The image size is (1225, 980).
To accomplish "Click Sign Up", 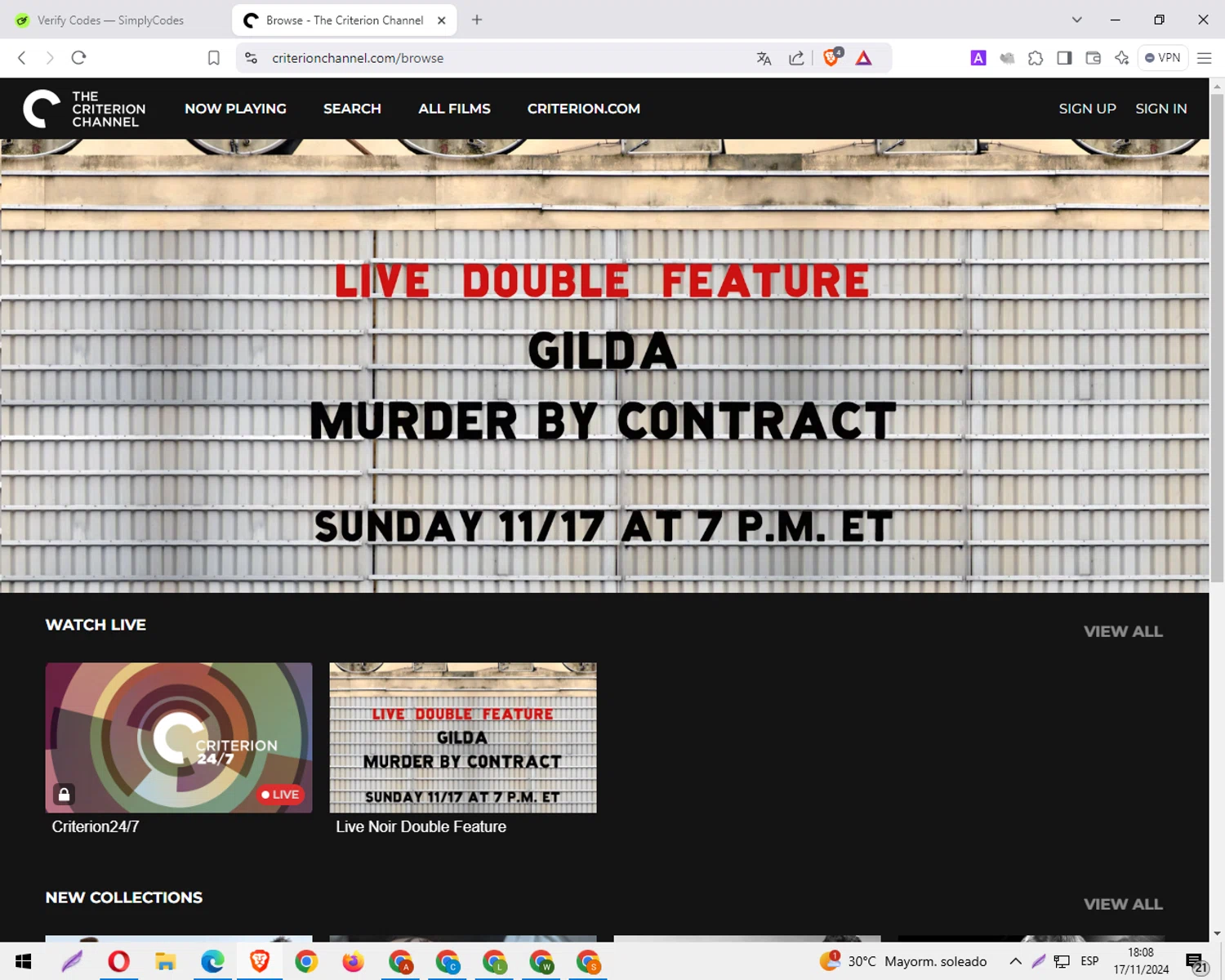I will [x=1087, y=109].
